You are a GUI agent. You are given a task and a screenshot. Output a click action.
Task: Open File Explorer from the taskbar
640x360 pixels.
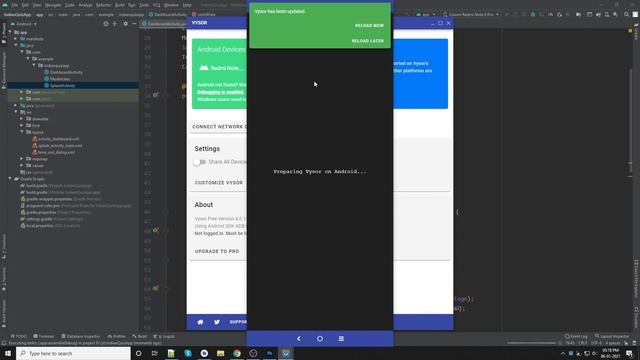220,353
